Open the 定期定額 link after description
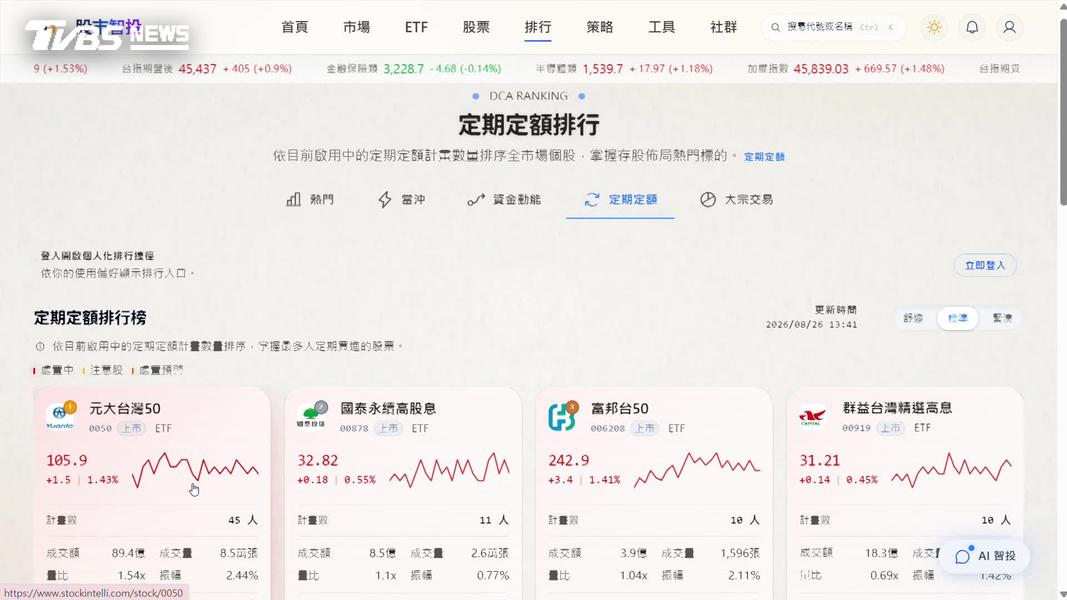The width and height of the screenshot is (1067, 600). (x=764, y=156)
